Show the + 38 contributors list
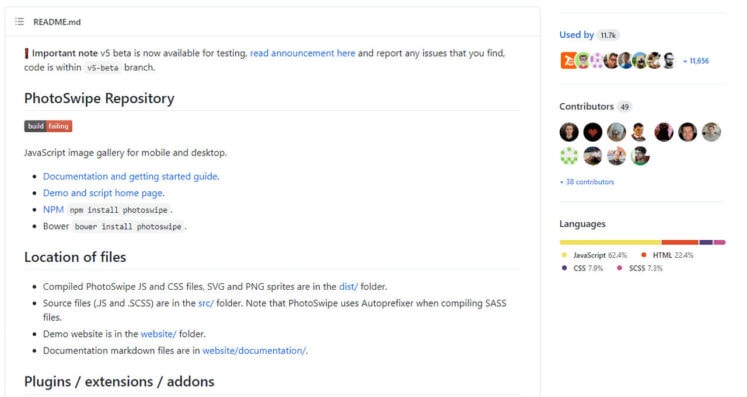This screenshot has height=397, width=747. (587, 182)
